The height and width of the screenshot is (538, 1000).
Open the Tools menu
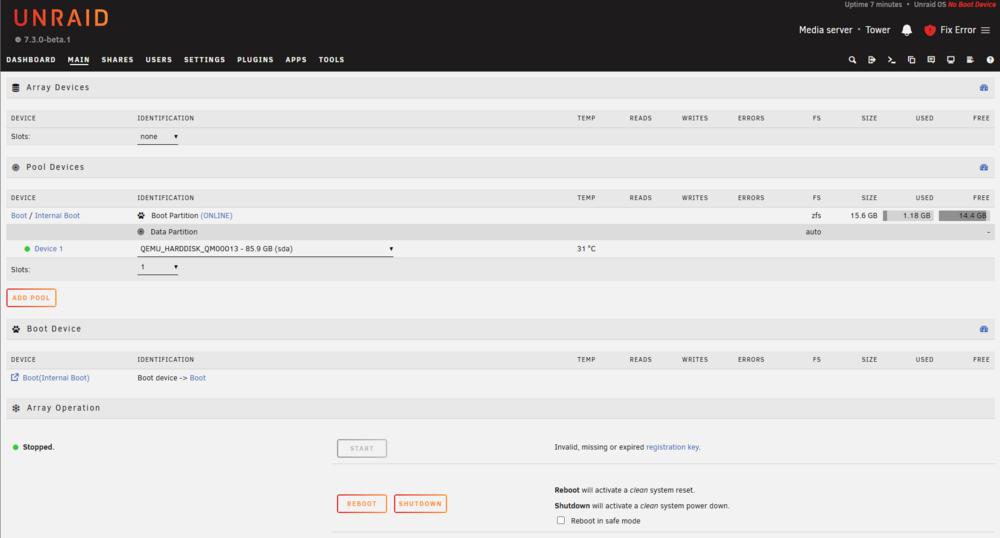point(332,60)
